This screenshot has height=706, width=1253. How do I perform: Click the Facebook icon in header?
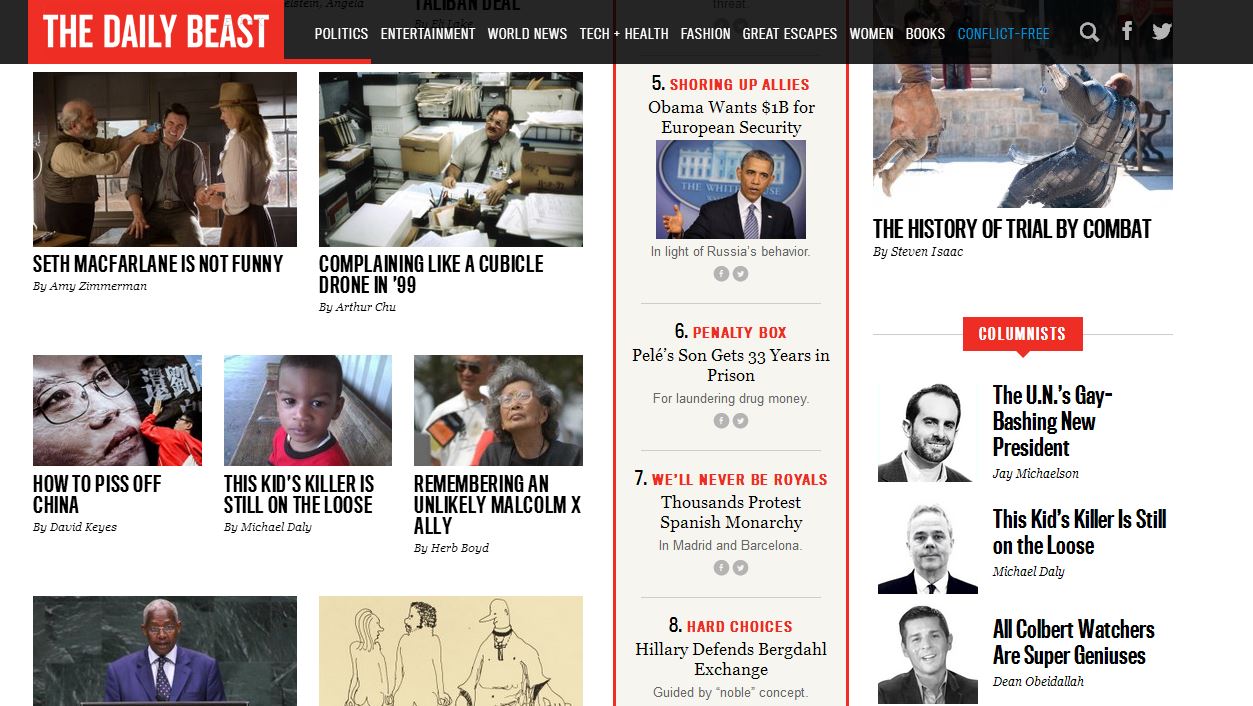tap(1127, 32)
